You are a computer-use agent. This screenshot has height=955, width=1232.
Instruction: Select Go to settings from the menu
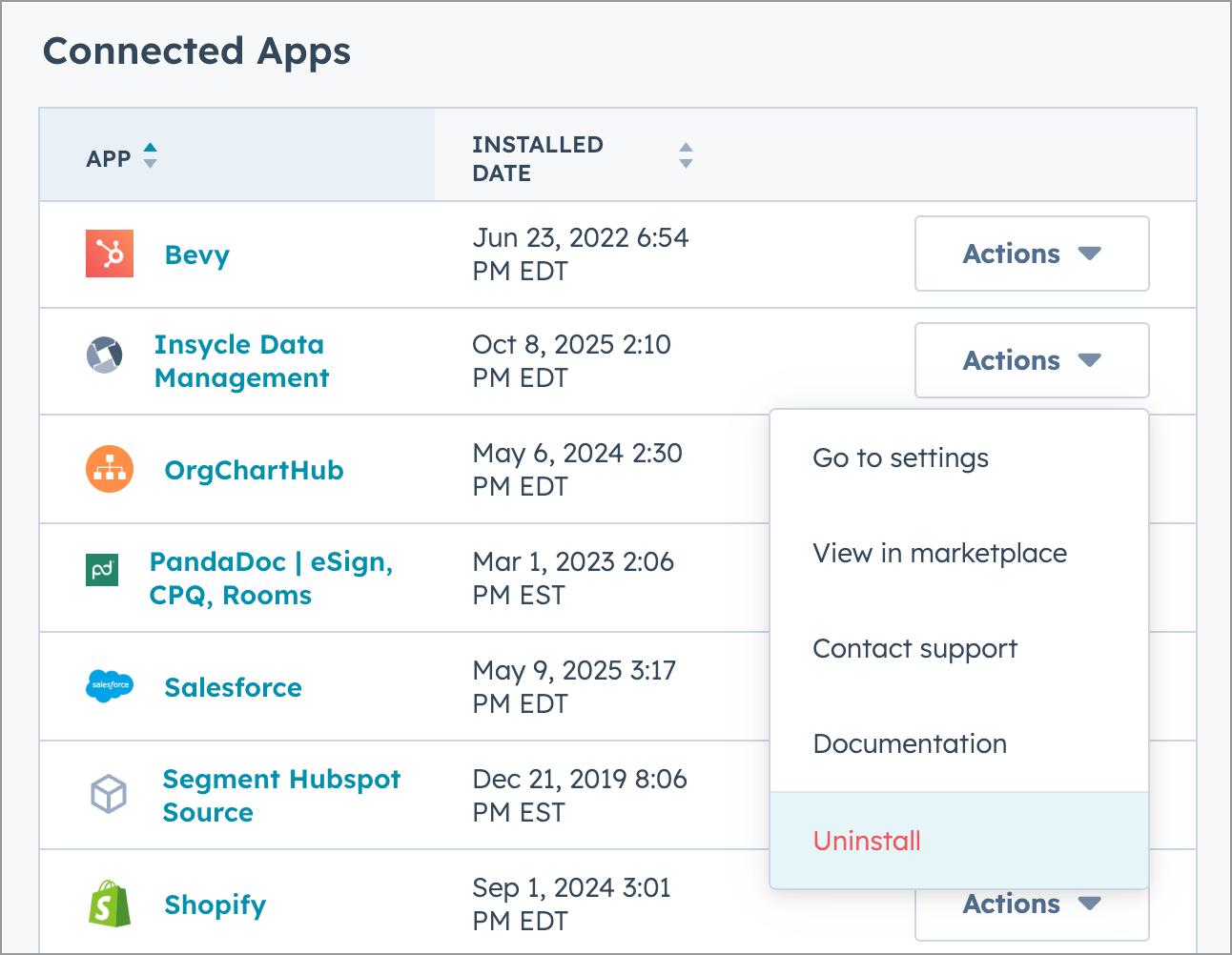pos(899,457)
